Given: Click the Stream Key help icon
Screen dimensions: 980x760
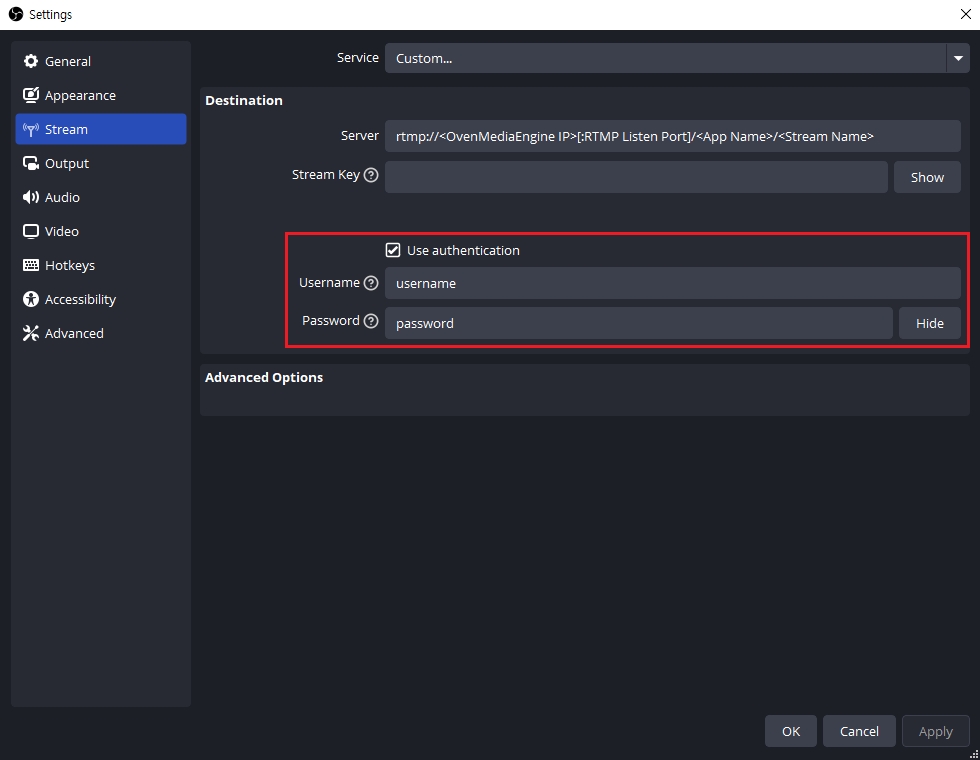Looking at the screenshot, I should pyautogui.click(x=371, y=175).
